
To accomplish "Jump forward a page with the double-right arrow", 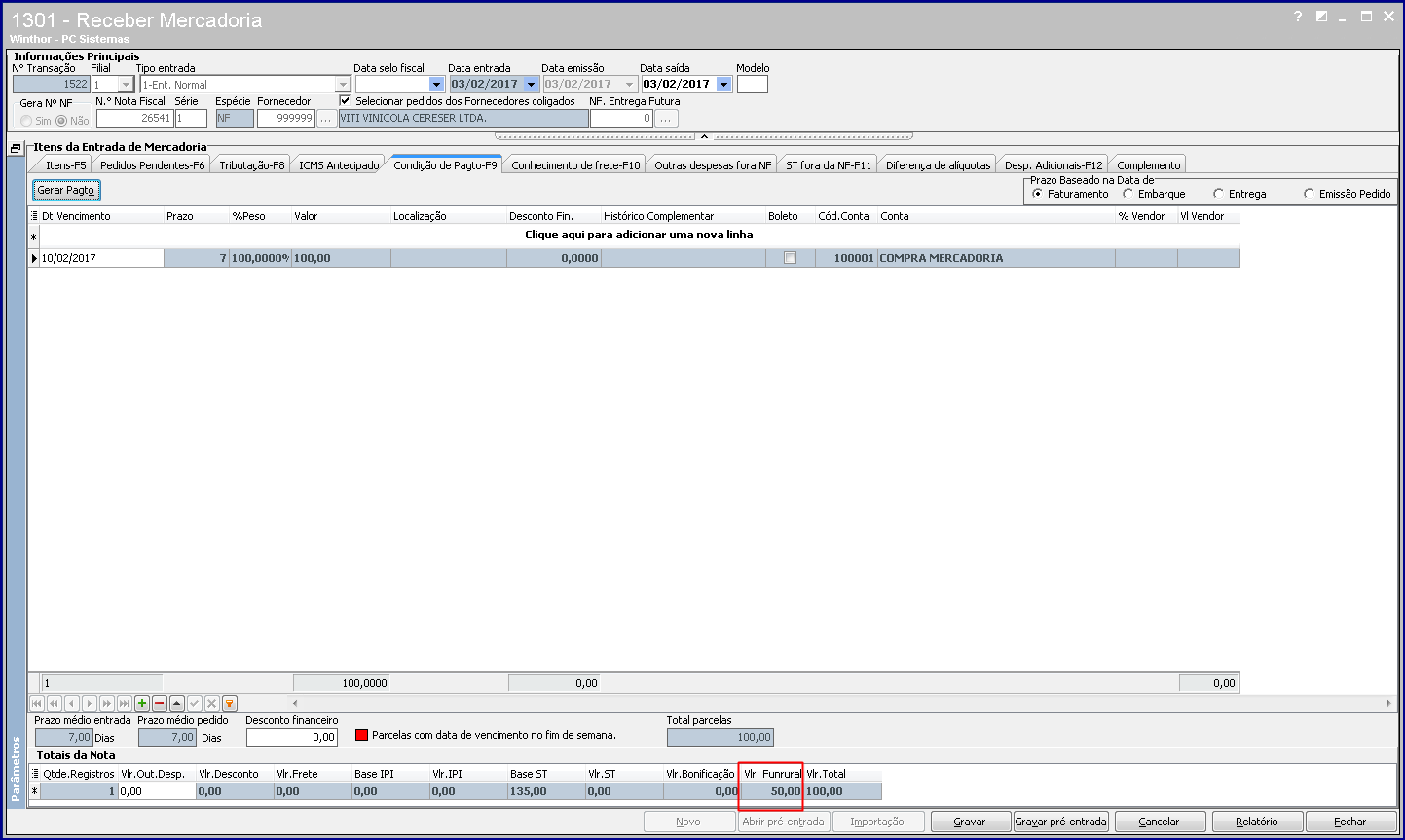I will (107, 703).
